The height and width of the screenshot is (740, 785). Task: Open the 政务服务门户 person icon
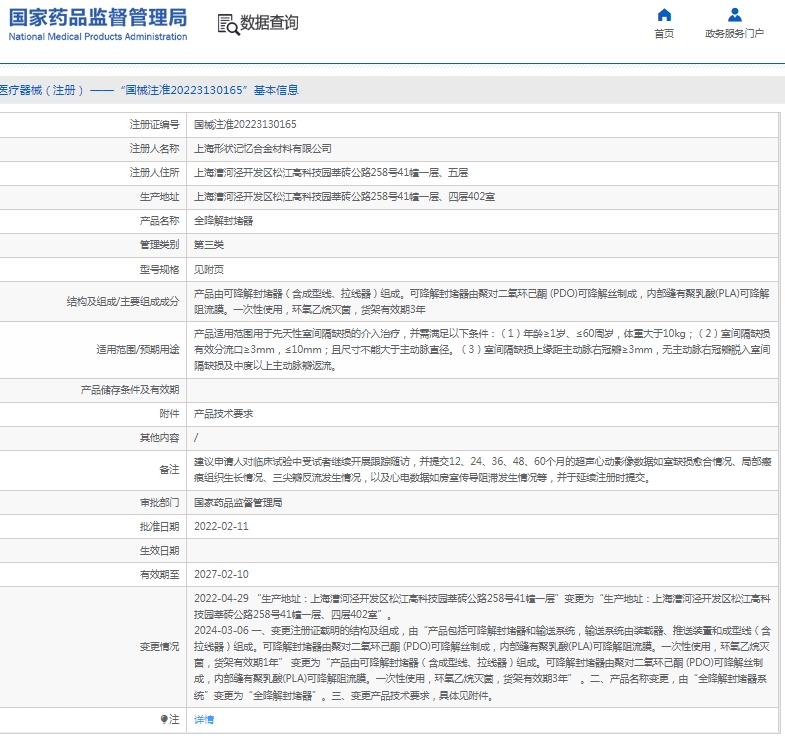point(734,15)
